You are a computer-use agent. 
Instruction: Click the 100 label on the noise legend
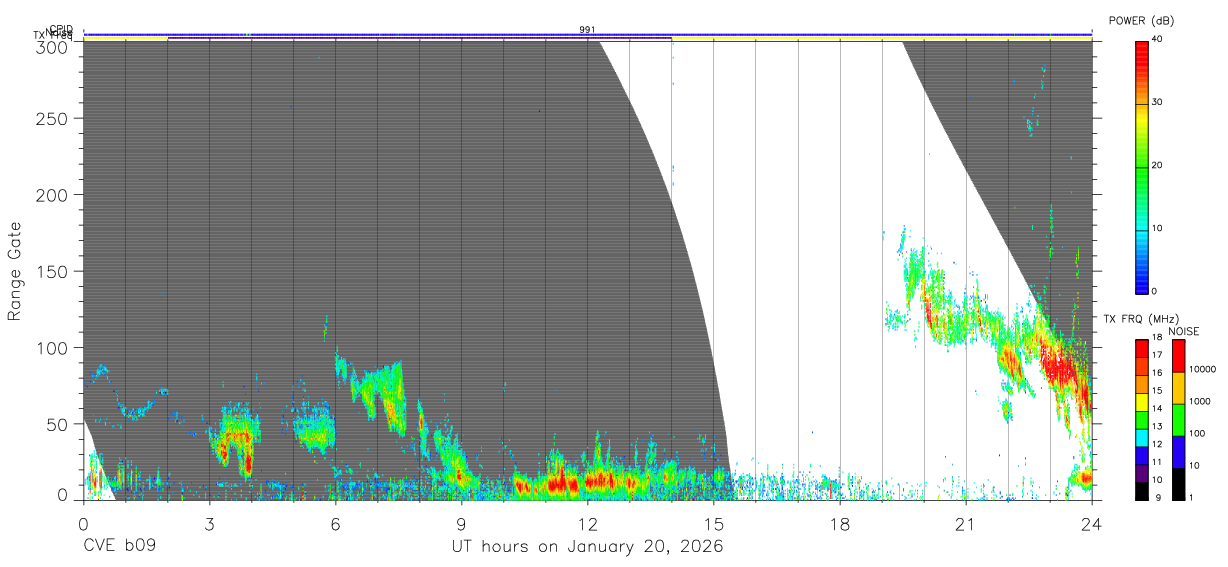pyautogui.click(x=1198, y=433)
